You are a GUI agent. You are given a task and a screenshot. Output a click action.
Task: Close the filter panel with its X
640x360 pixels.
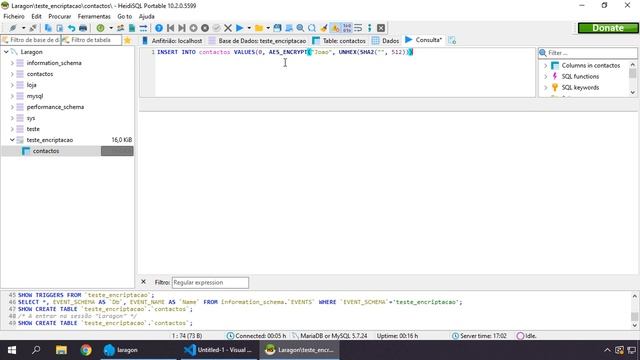(x=143, y=282)
